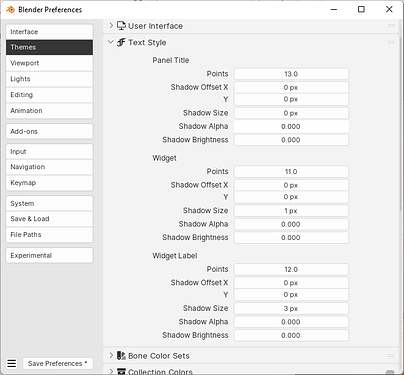This screenshot has height=375, width=404.
Task: Expand the User Interface panel
Action: (x=111, y=25)
